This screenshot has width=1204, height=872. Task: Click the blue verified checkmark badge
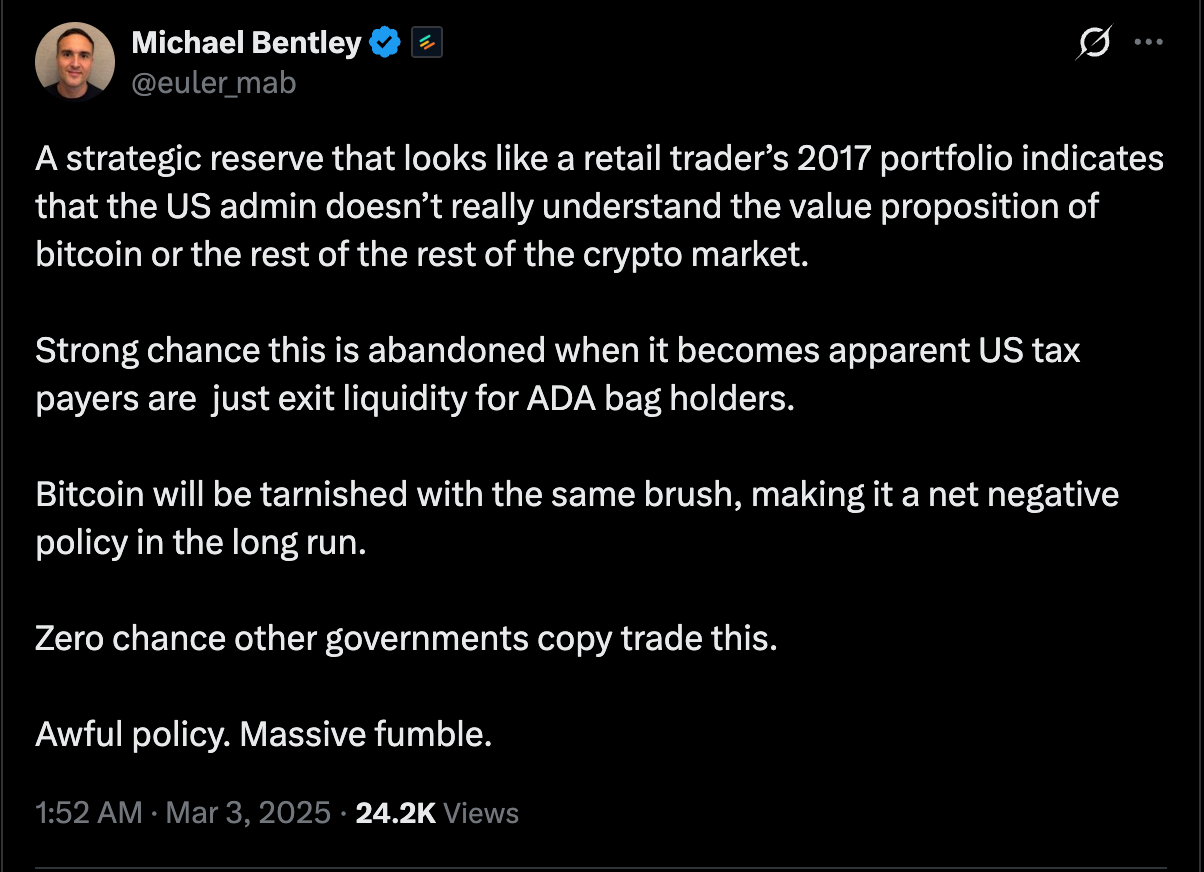(384, 42)
